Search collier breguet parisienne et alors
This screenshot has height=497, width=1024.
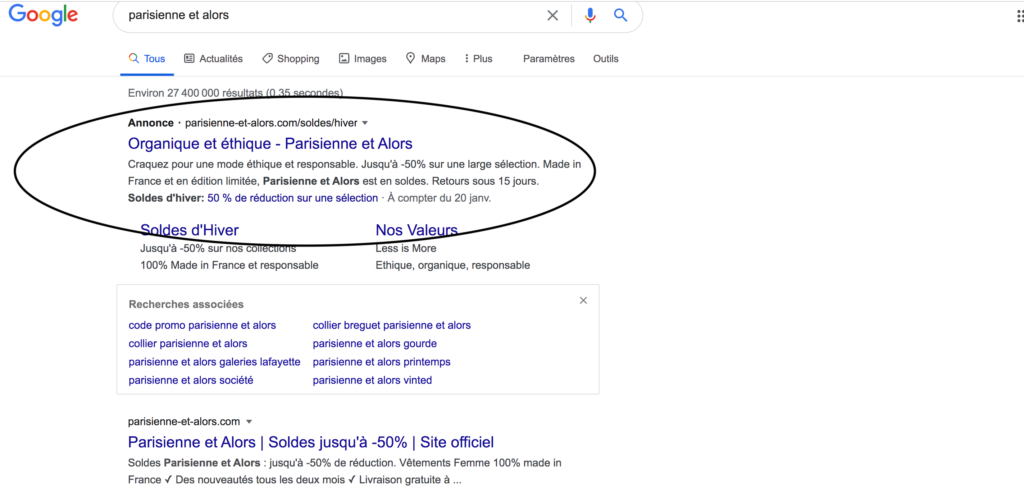pyautogui.click(x=392, y=325)
